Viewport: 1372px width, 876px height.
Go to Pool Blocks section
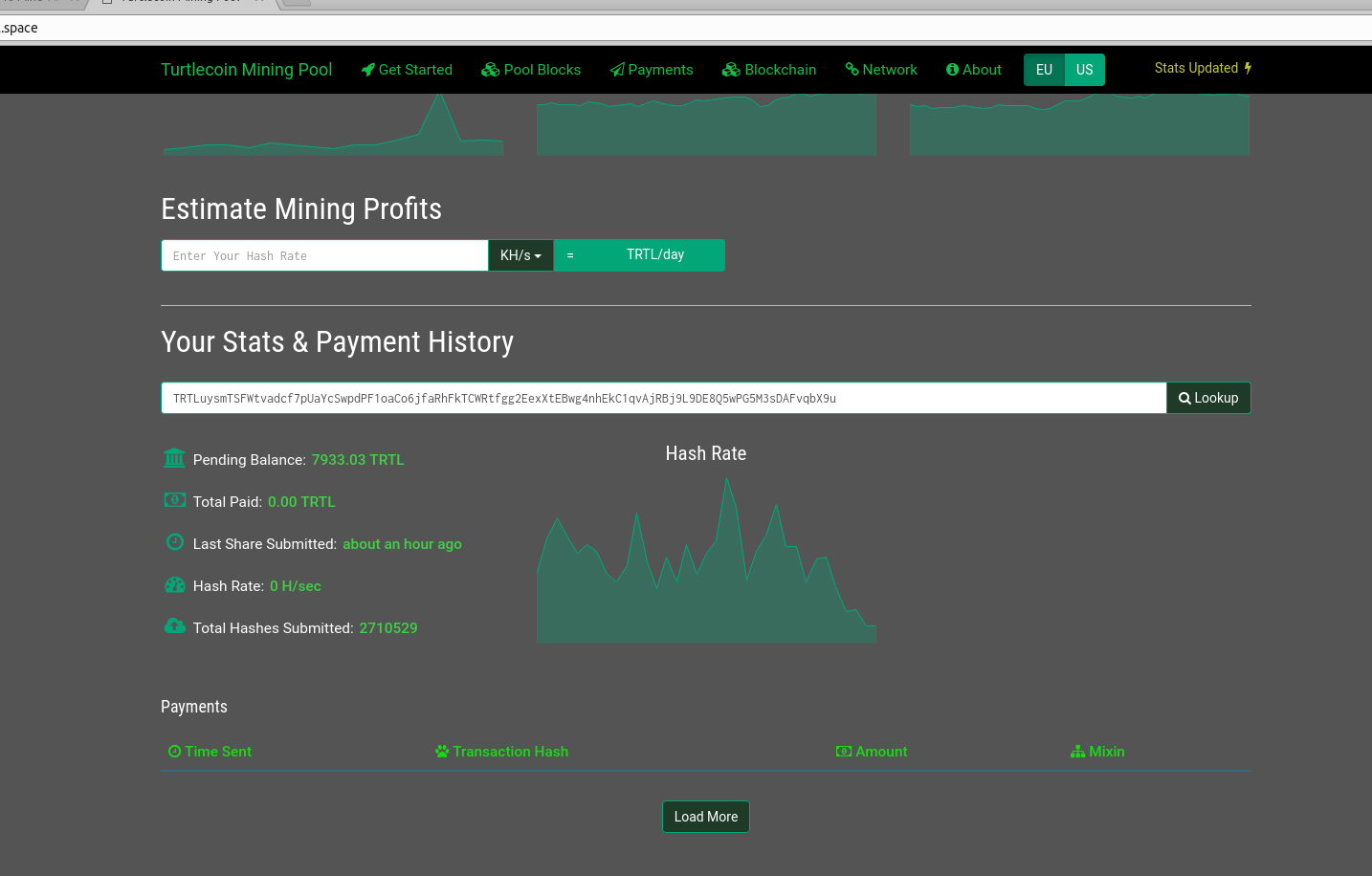click(x=531, y=70)
